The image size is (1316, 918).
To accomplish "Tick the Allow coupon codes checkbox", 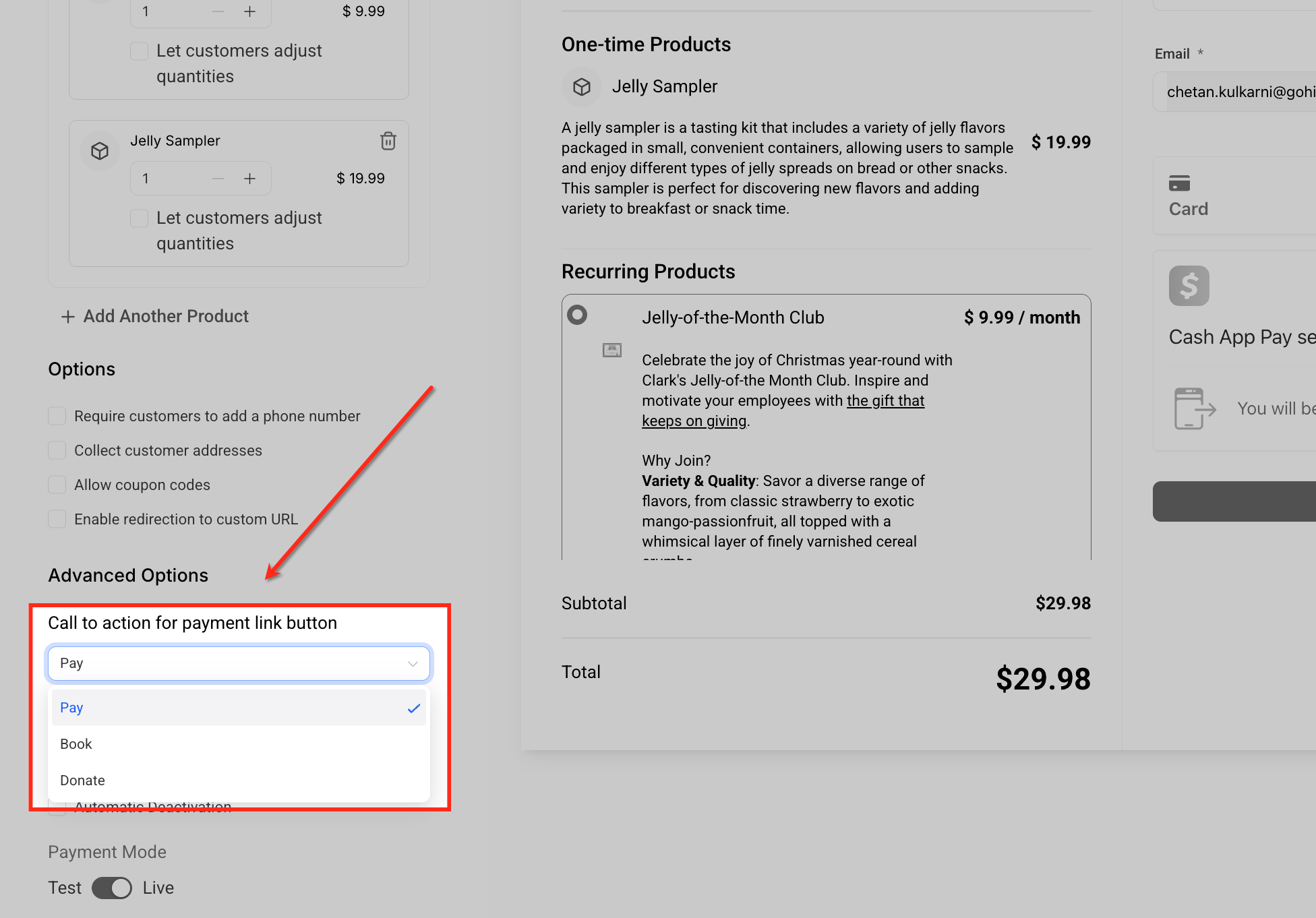I will pyautogui.click(x=57, y=485).
